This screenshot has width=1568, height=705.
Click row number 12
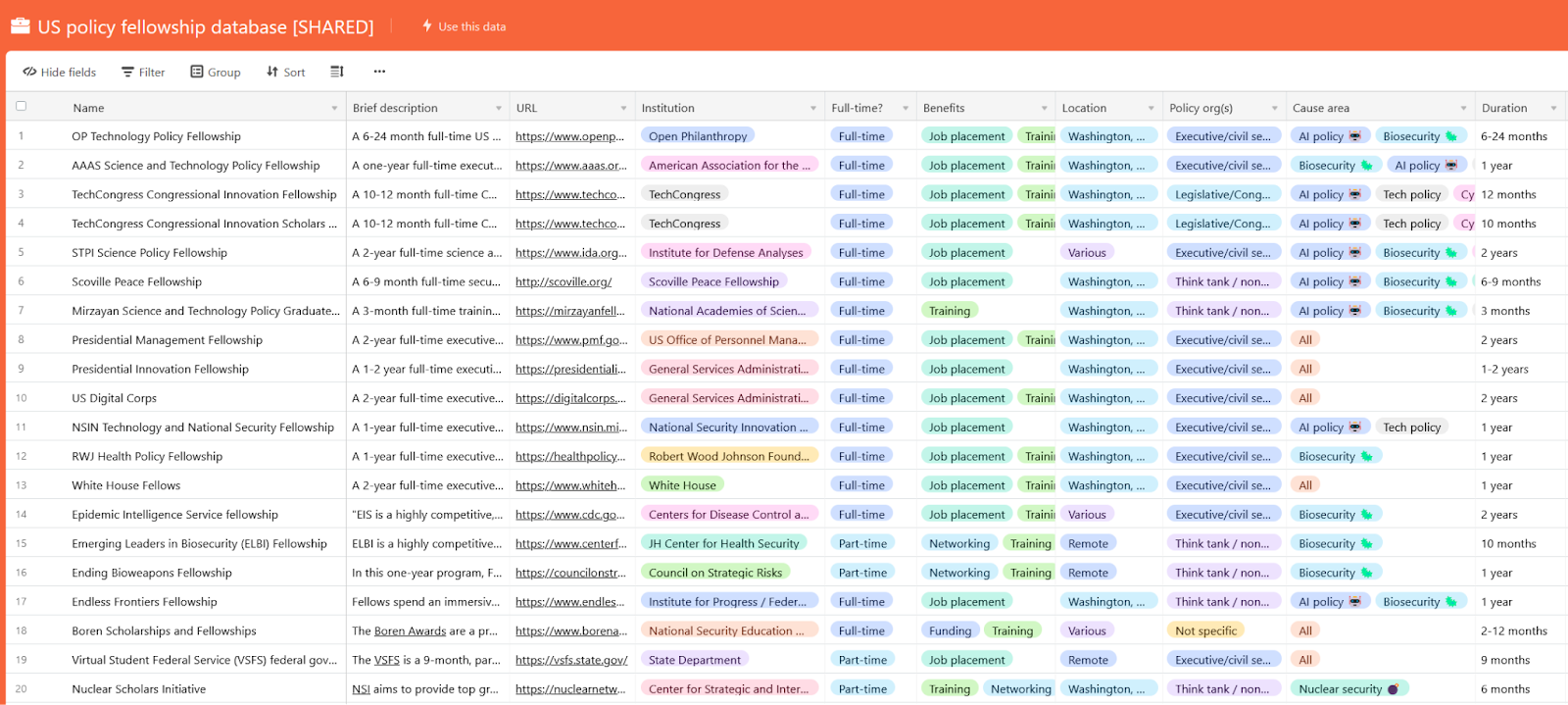(x=21, y=456)
